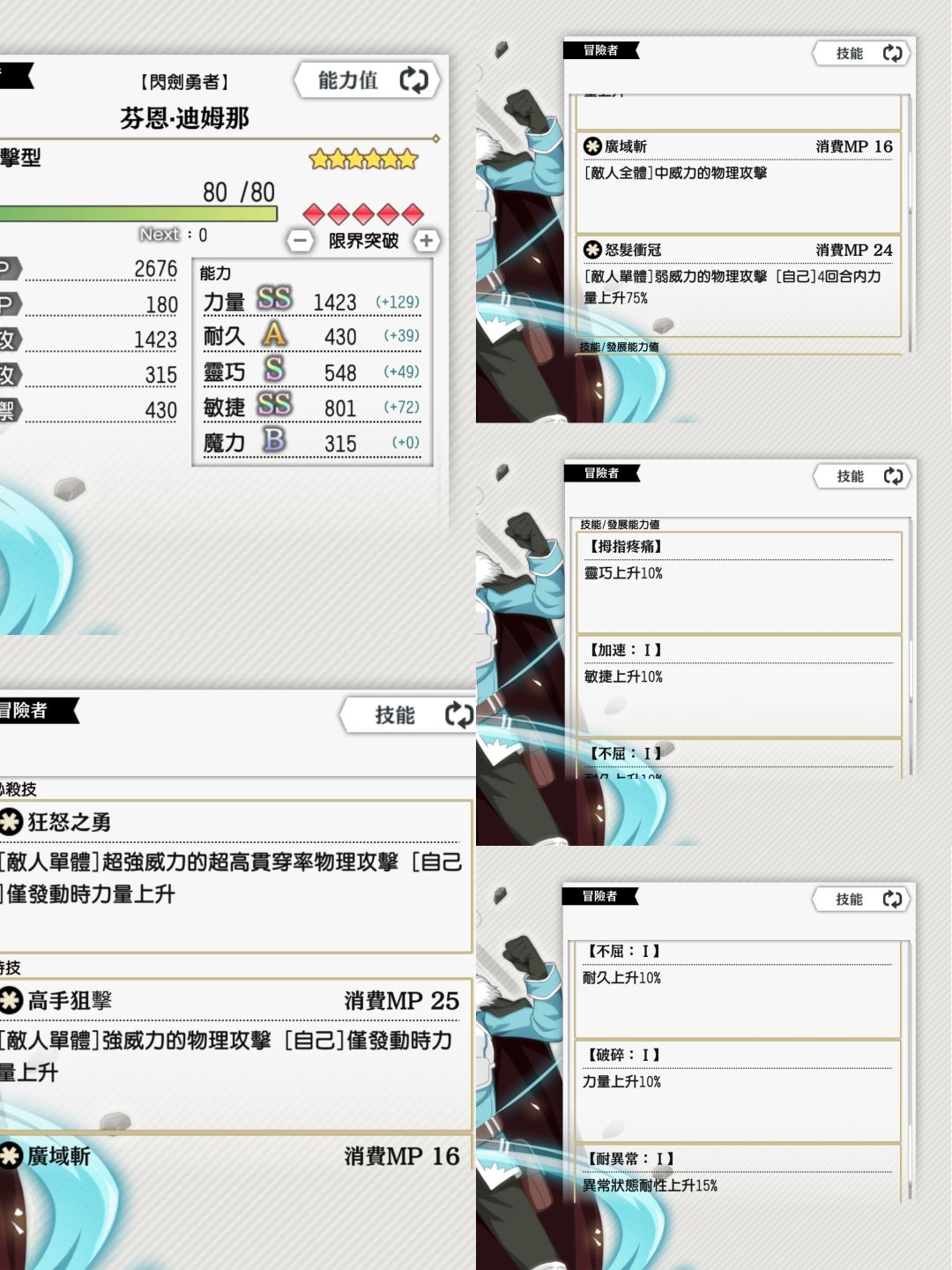The width and height of the screenshot is (952, 1270).
Task: Click the 廣域斬 skill icon in large bottom-left panel
Action: click(11, 1156)
